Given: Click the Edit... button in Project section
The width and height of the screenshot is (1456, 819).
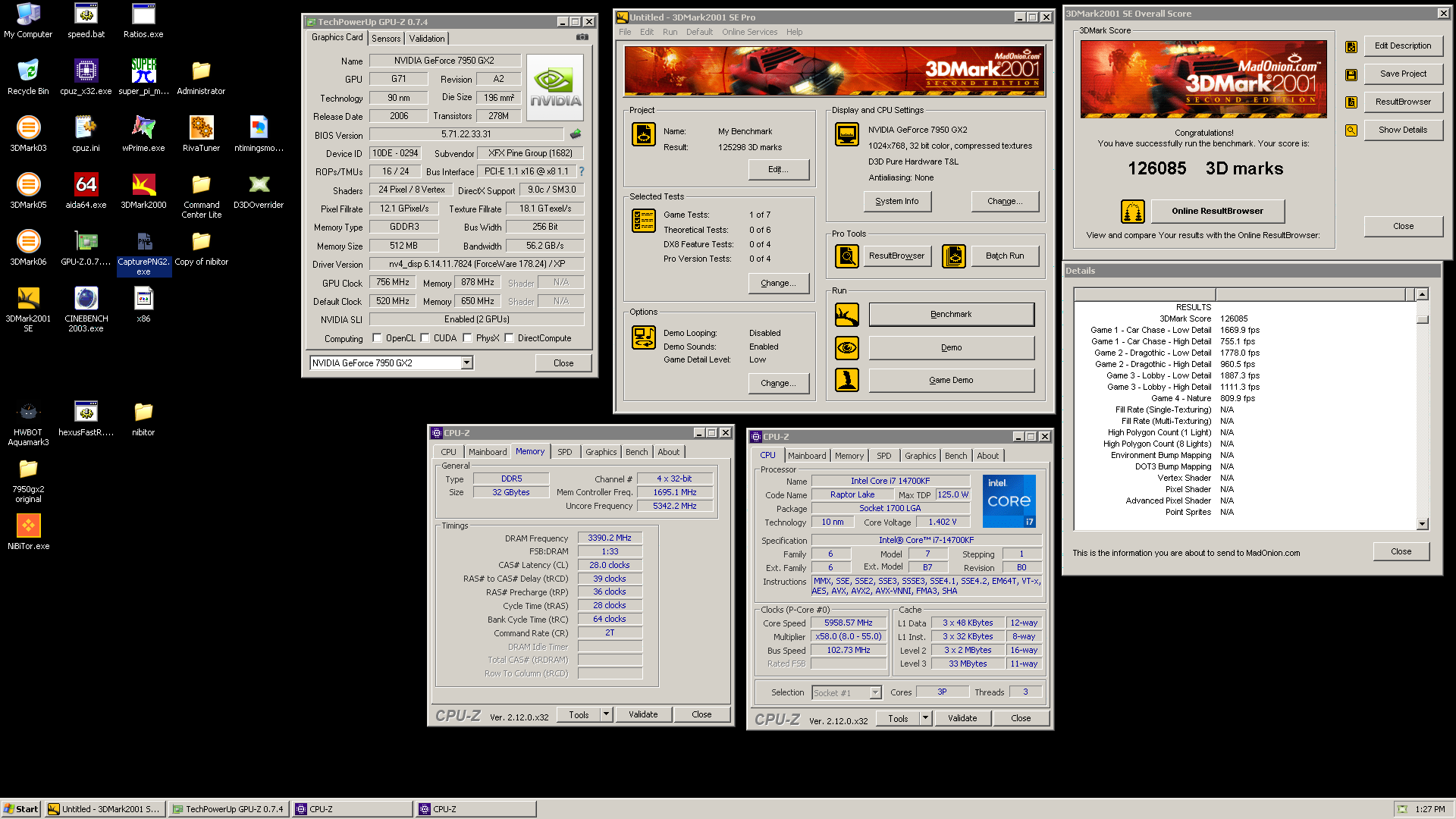Looking at the screenshot, I should coord(778,169).
